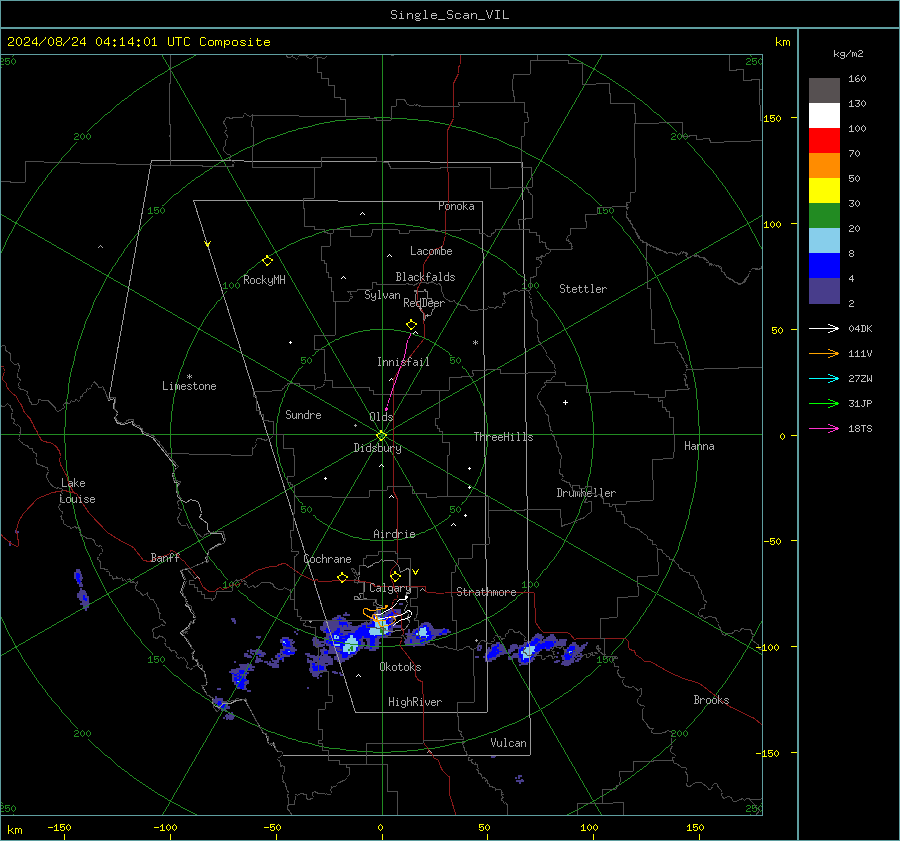Screen dimensions: 900x841
Task: Select the dark purple 2-4 color swatch
Action: point(824,291)
